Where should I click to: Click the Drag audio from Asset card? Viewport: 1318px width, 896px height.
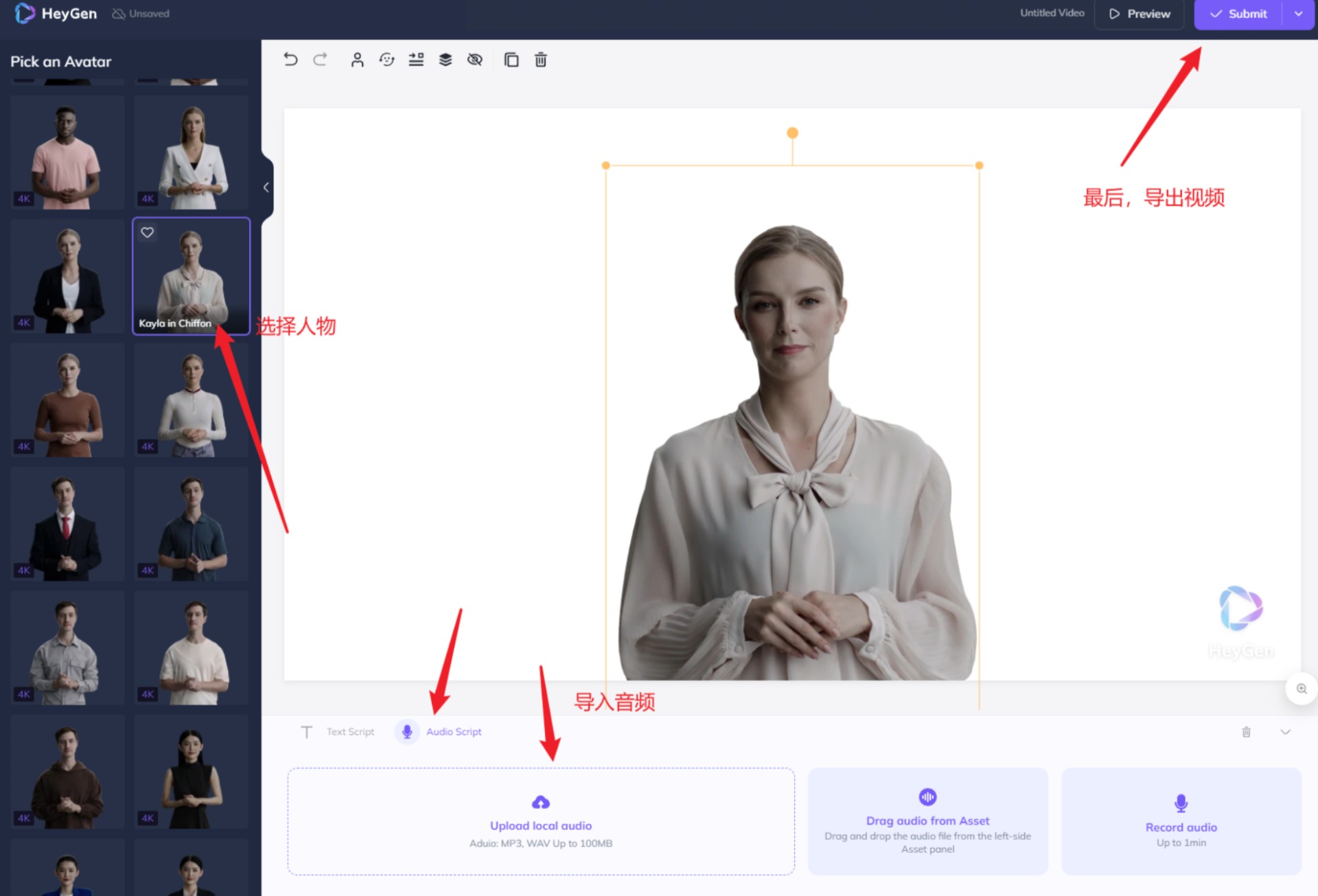coord(928,821)
